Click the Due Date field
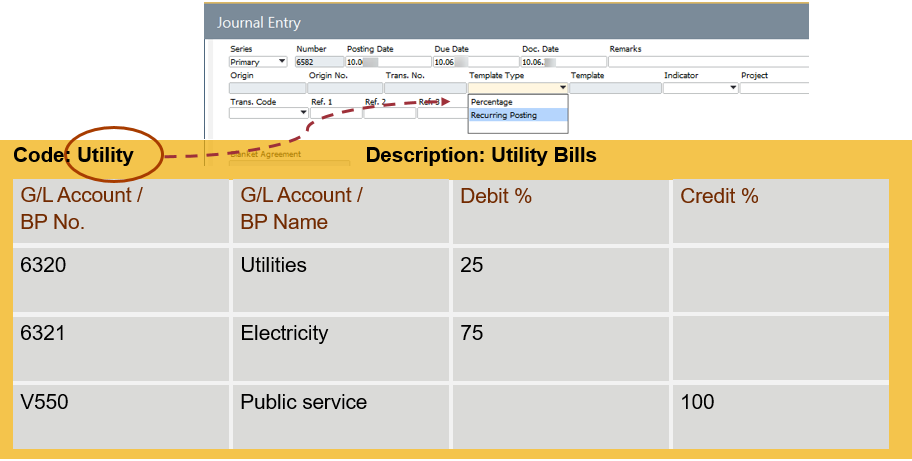The height and width of the screenshot is (461, 912). (476, 62)
